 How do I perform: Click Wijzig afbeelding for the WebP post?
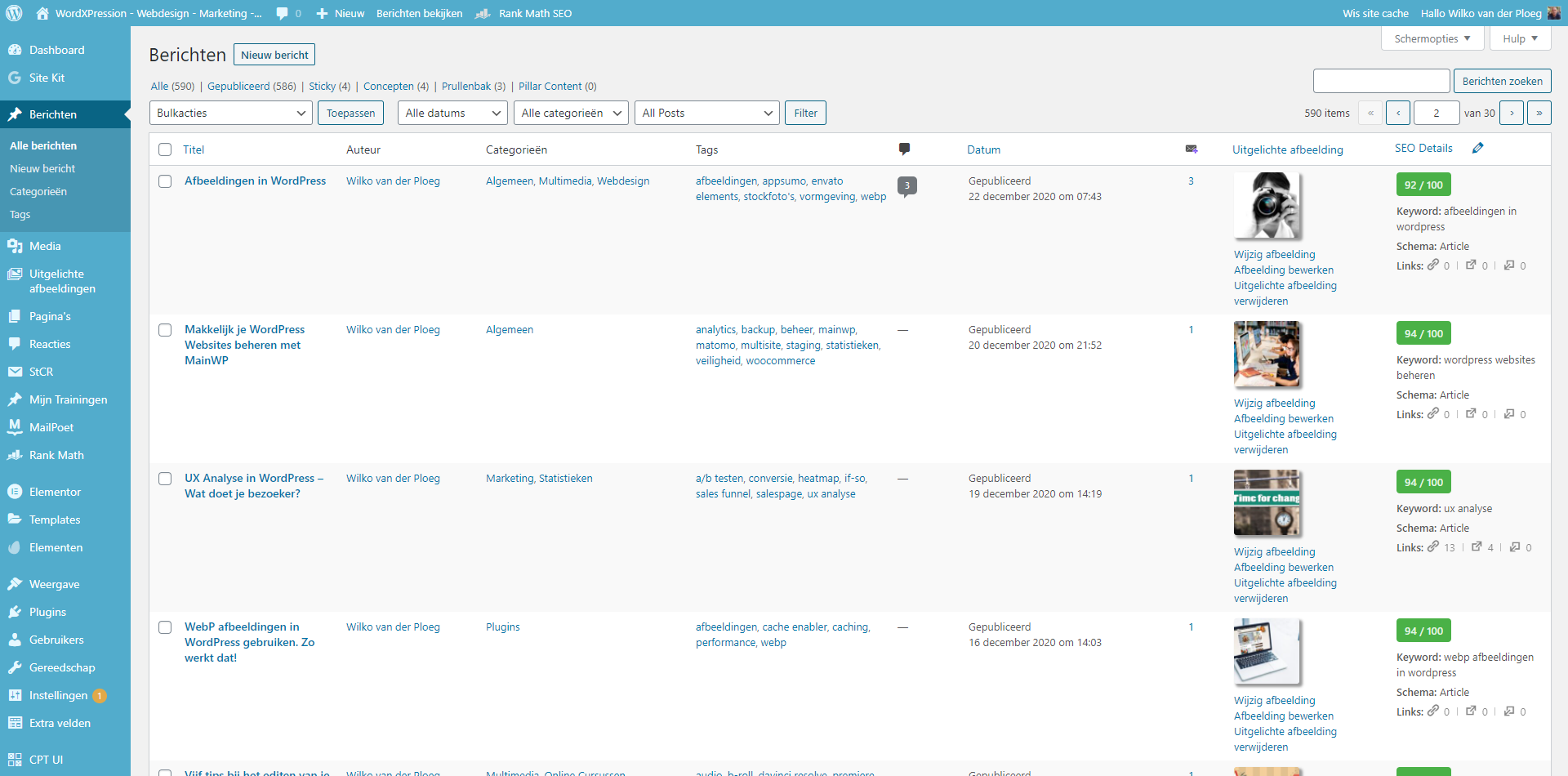click(1275, 700)
